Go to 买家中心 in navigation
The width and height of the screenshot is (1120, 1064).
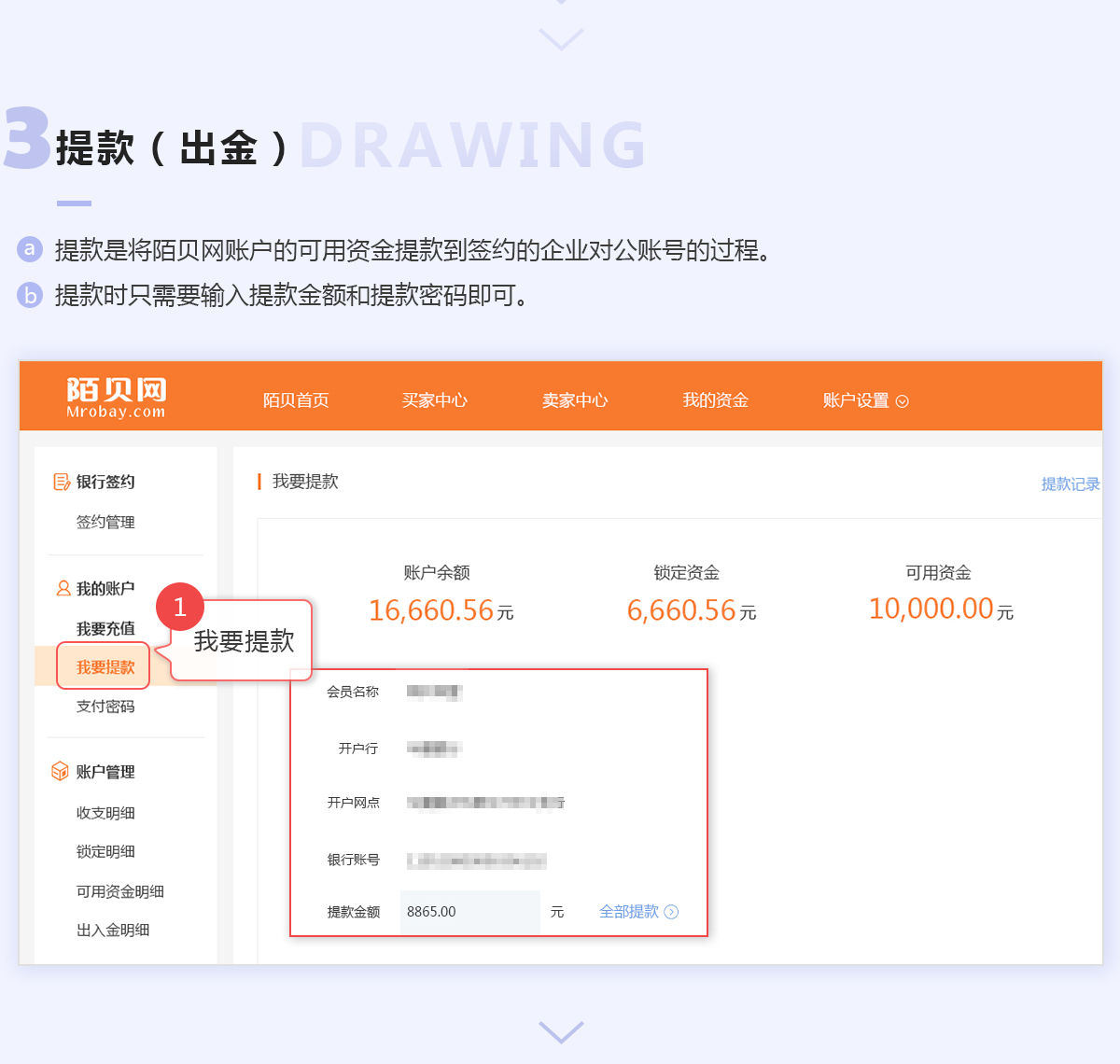[435, 400]
